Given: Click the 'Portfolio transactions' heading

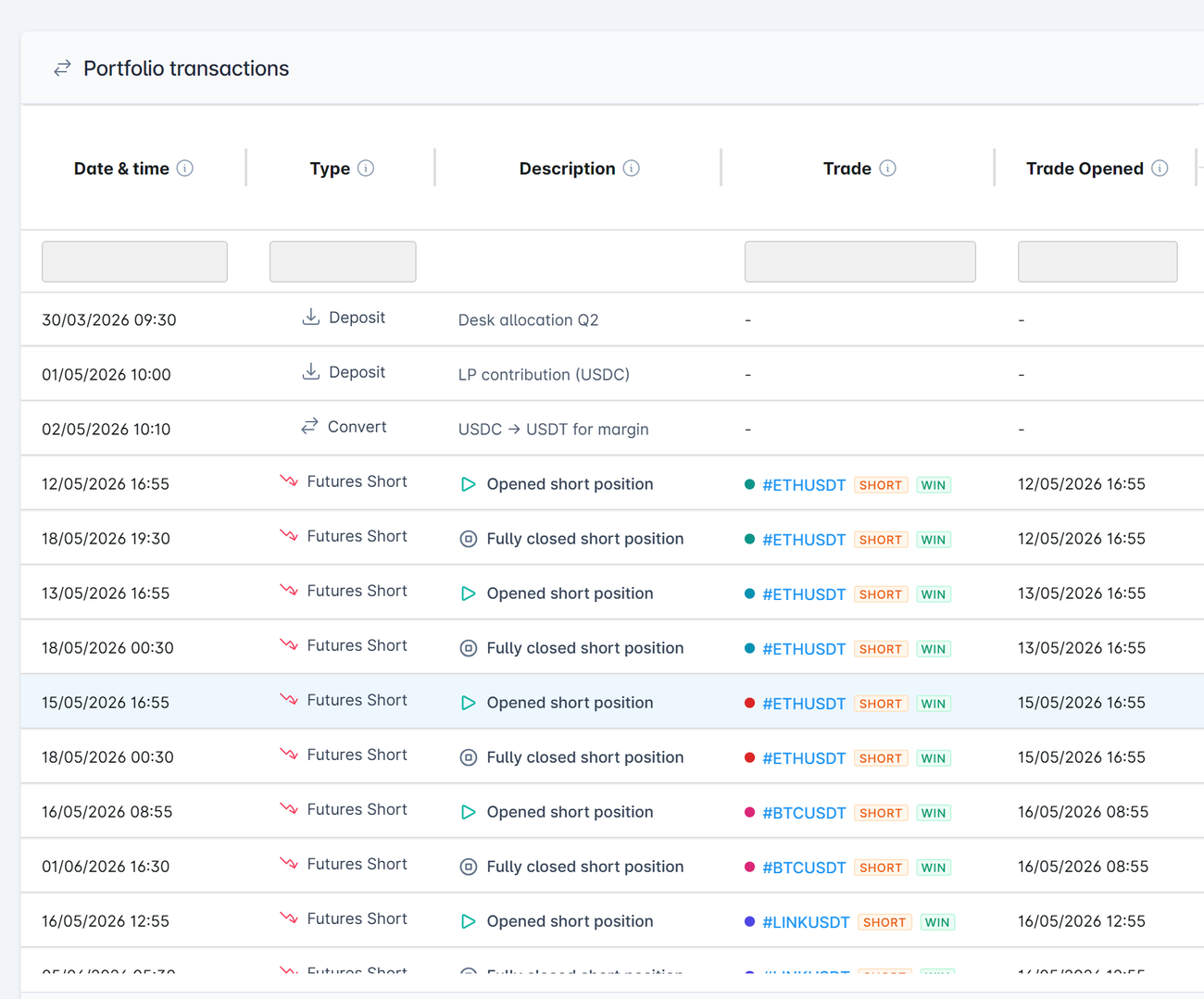Looking at the screenshot, I should (186, 69).
